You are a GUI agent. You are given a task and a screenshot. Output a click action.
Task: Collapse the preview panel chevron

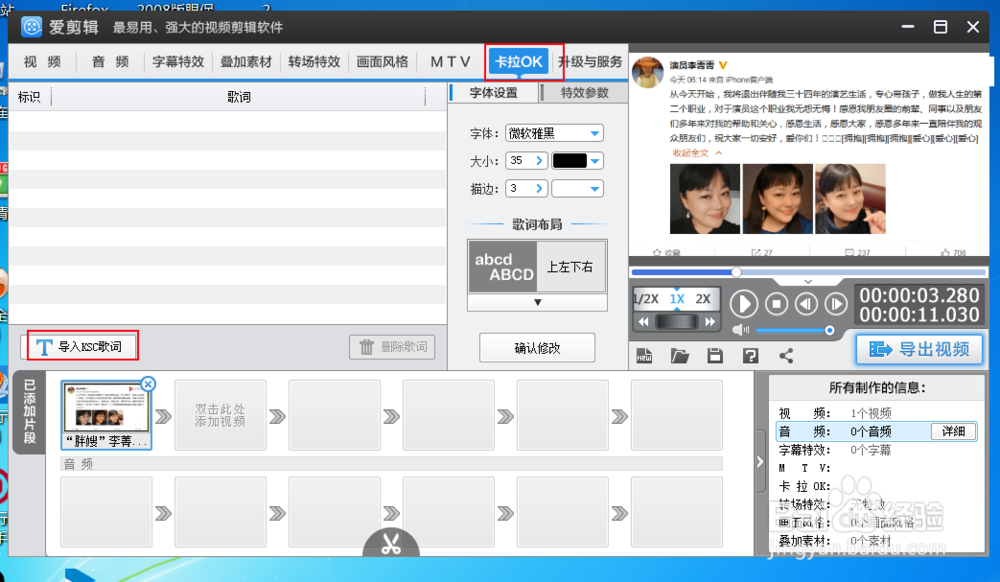(x=808, y=281)
